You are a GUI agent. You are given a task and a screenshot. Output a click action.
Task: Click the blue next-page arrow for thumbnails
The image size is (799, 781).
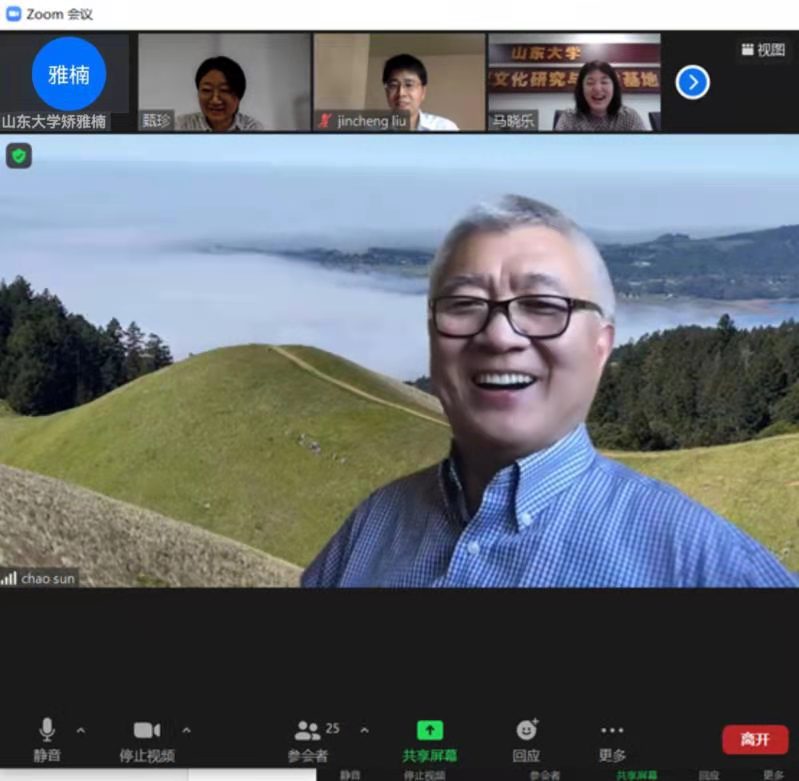[x=692, y=82]
